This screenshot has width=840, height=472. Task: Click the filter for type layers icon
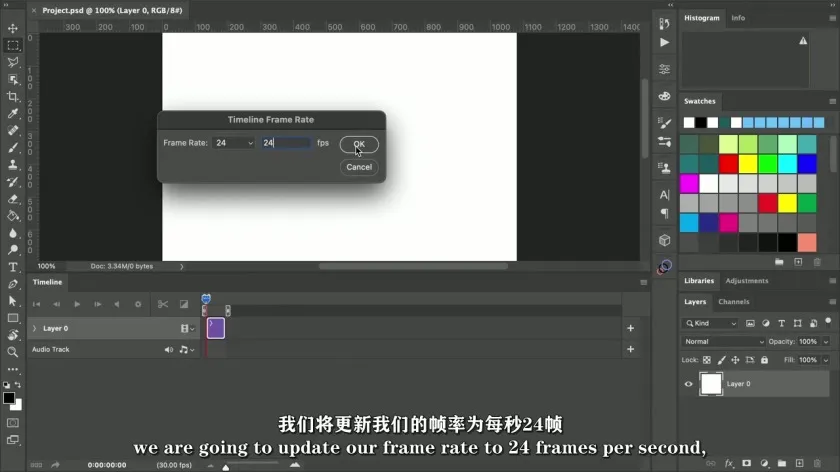pos(781,324)
